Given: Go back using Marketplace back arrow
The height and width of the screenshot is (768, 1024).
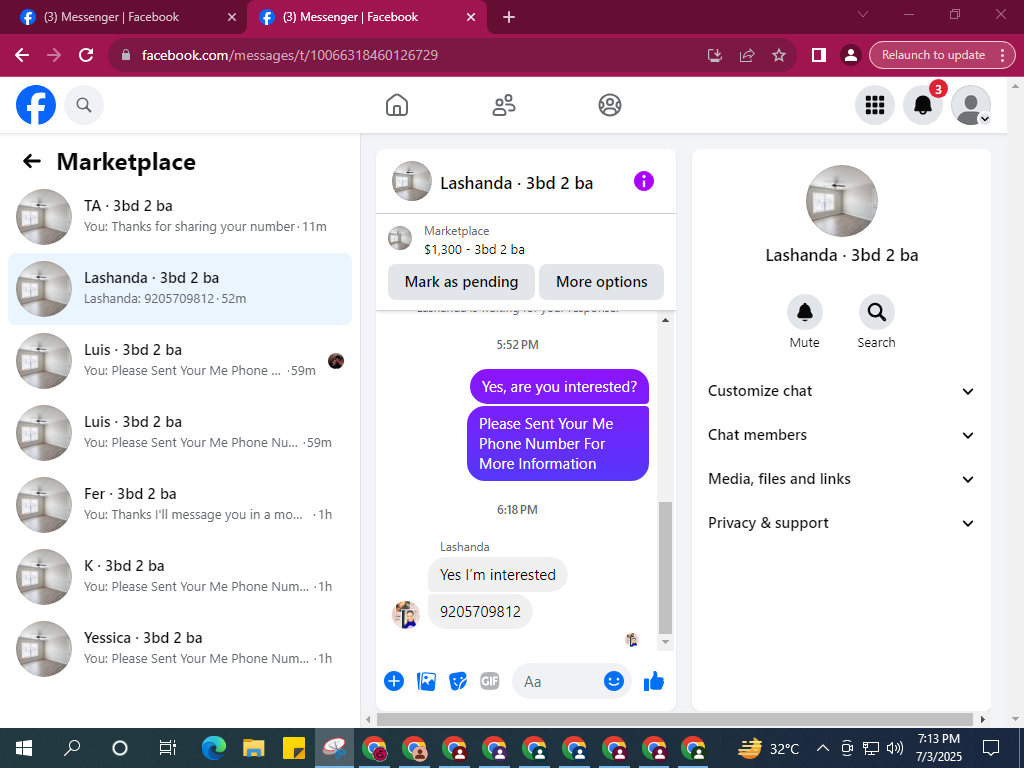Looking at the screenshot, I should [x=32, y=161].
